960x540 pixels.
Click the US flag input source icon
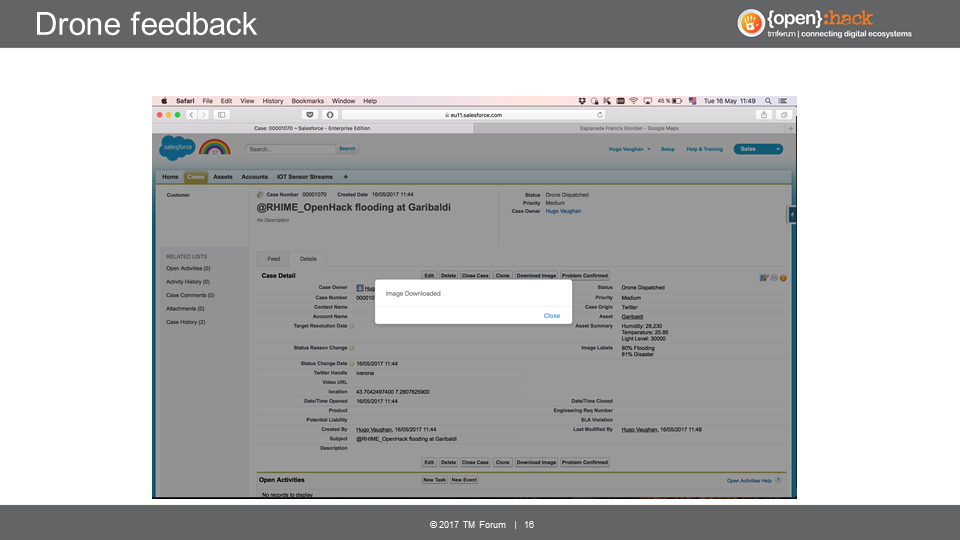(x=692, y=101)
